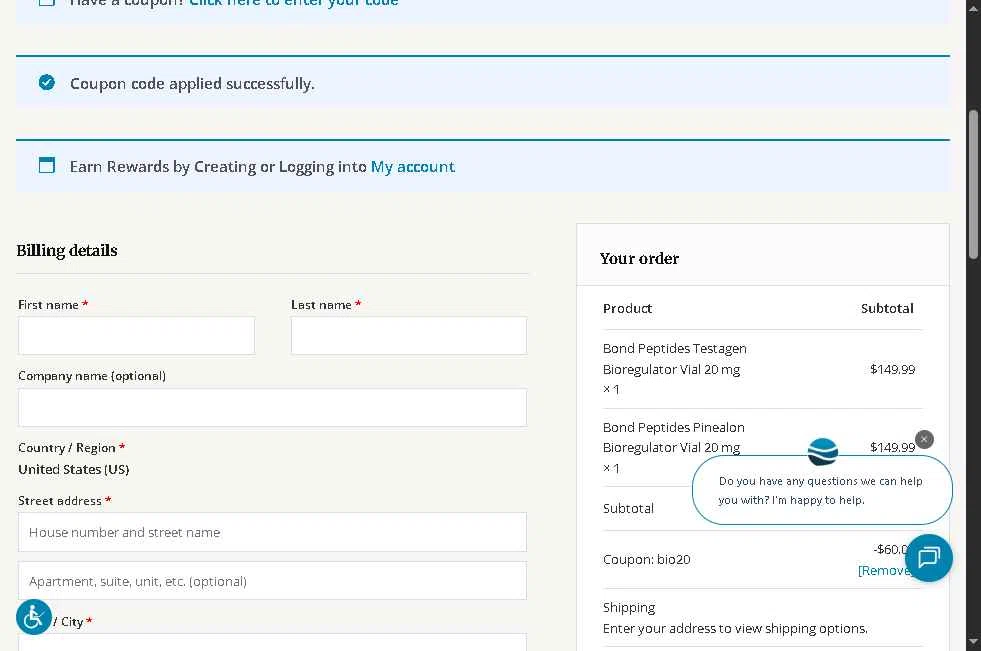Close the chat help popup

(x=924, y=439)
